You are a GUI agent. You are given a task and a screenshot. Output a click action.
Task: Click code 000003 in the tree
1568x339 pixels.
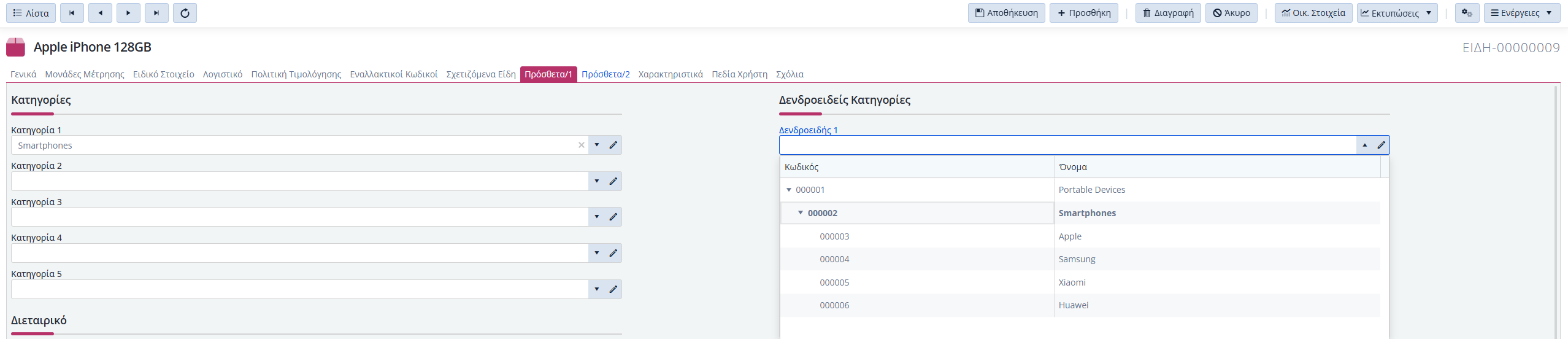coord(834,236)
